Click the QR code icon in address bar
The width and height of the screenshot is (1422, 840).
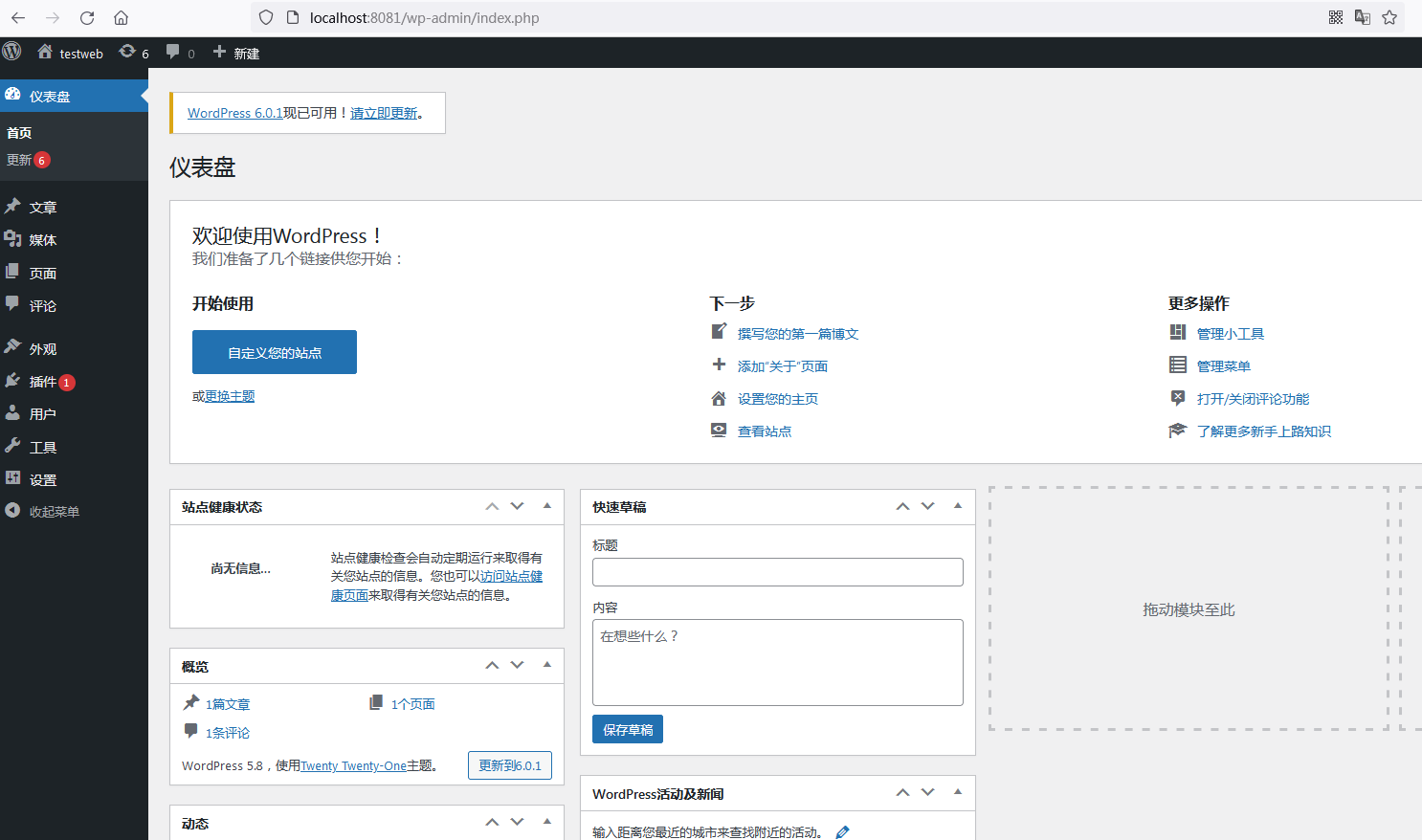pos(1336,17)
